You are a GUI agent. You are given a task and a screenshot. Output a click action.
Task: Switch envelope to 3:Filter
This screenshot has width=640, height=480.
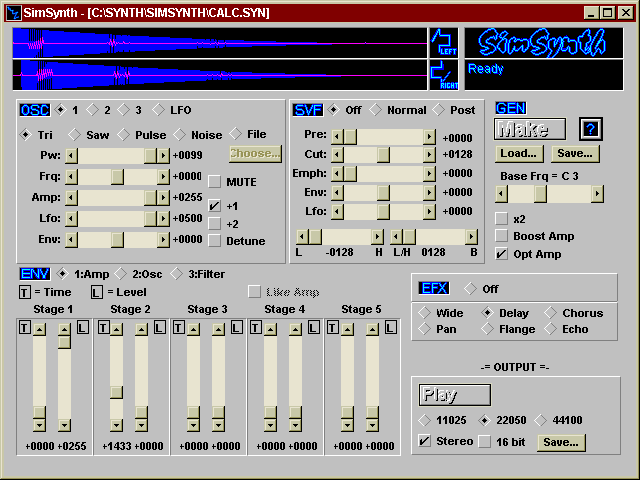pyautogui.click(x=169, y=273)
